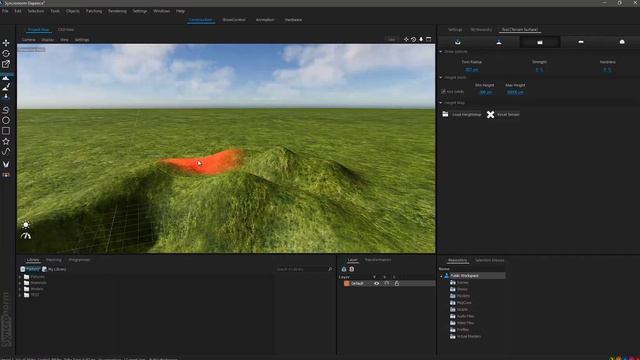Open the Transformation tab beside Layer
Viewport: 640px width, 360px height.
pyautogui.click(x=378, y=260)
